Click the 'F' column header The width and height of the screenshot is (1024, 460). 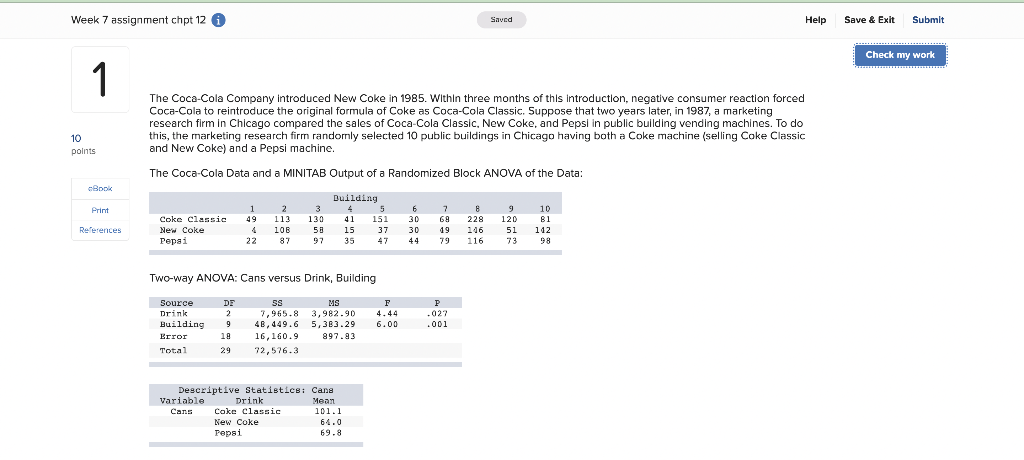point(388,303)
